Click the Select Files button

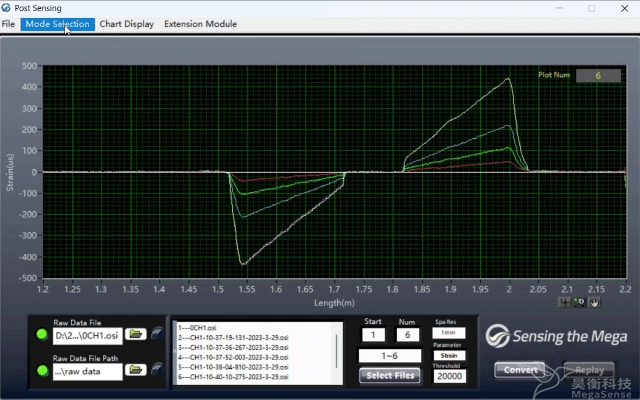[389, 376]
